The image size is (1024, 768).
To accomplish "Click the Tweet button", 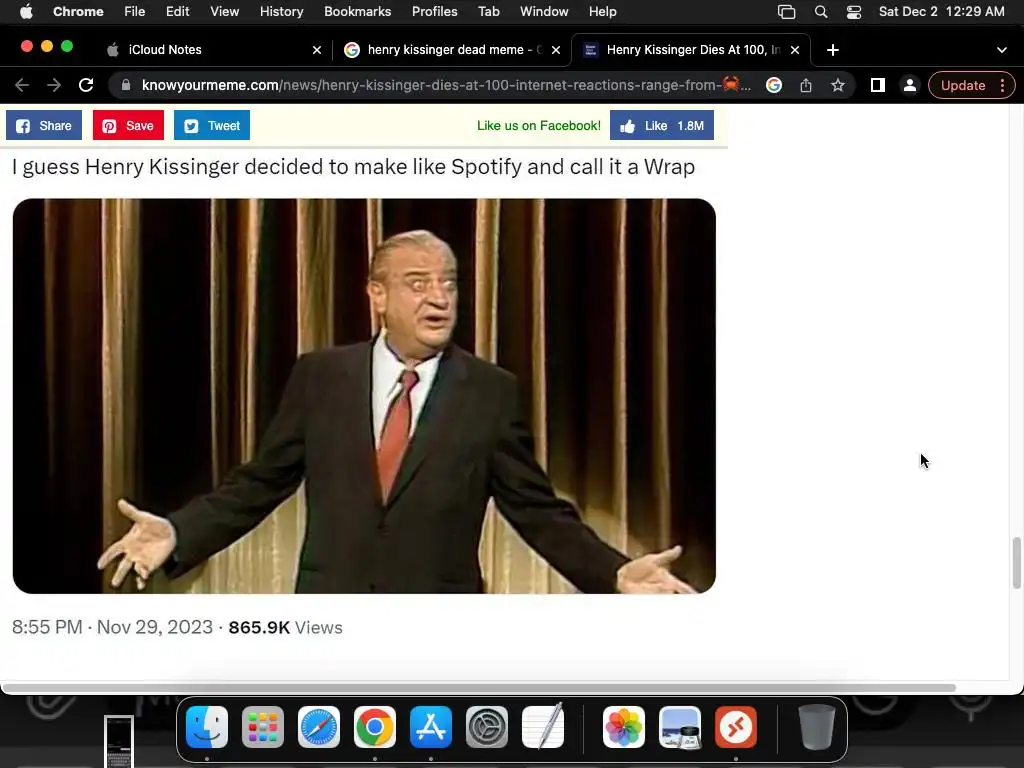I will pos(212,125).
